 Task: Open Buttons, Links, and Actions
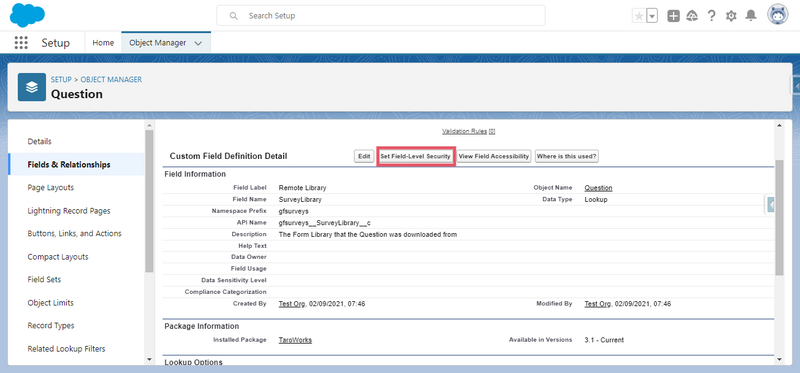tap(74, 233)
